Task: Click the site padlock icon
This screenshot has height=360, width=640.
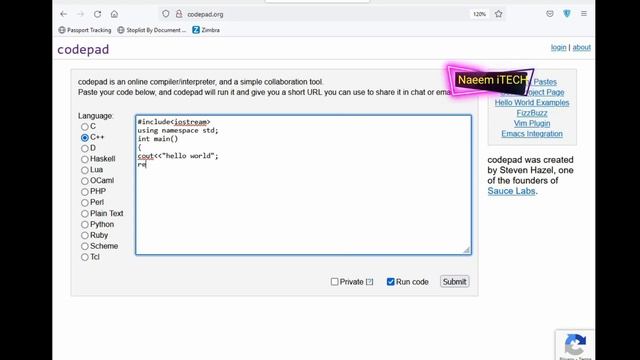Action: click(x=179, y=14)
